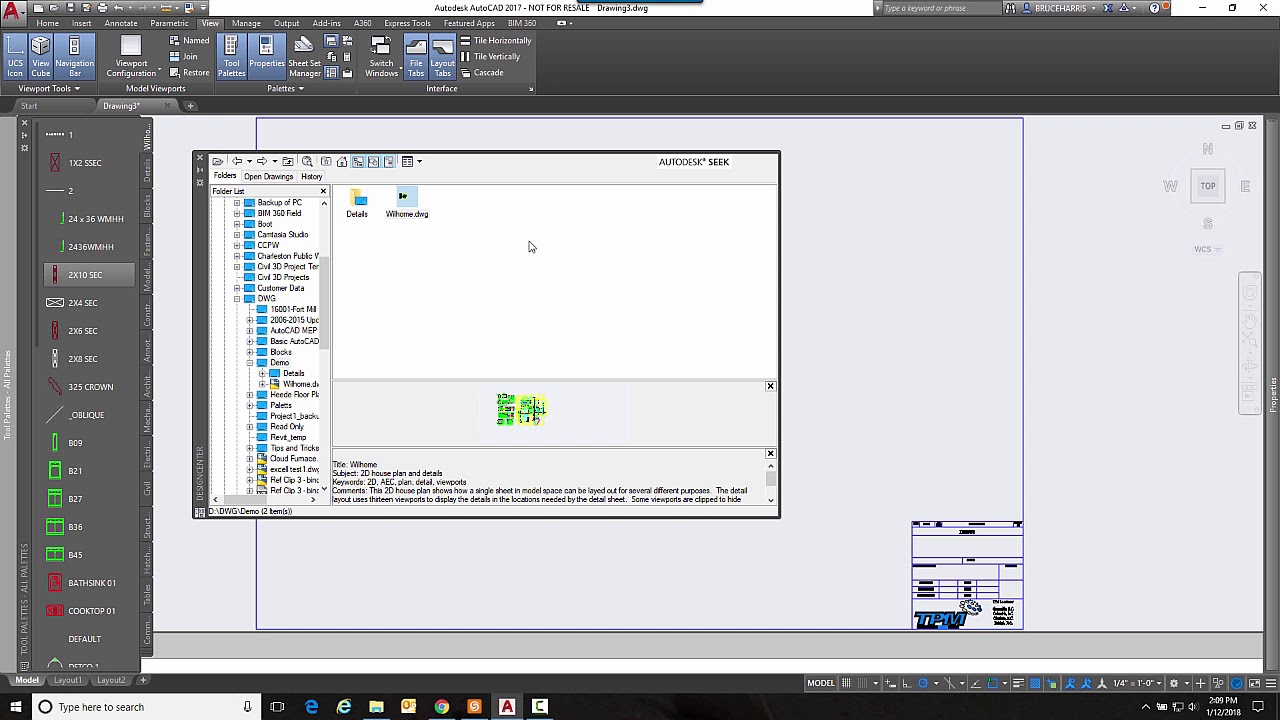Expand the Backup of PC folder
The height and width of the screenshot is (720, 1280).
point(237,203)
